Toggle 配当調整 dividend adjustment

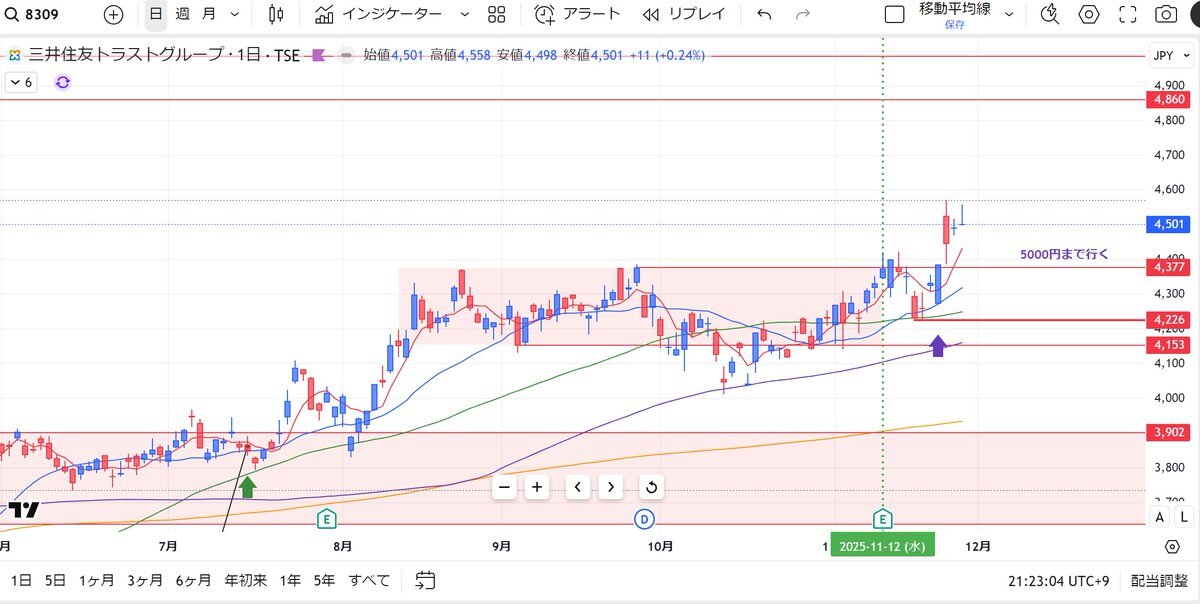click(x=1159, y=580)
